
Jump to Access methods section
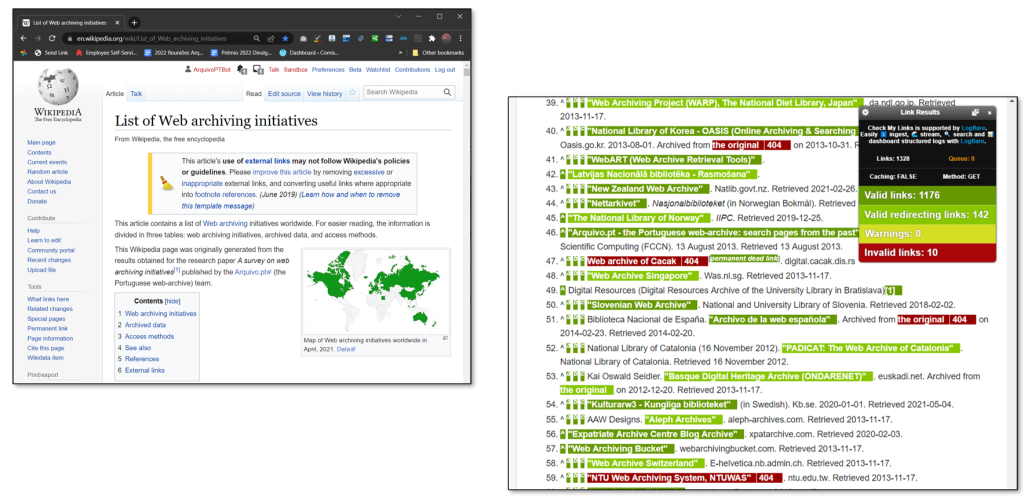click(x=150, y=336)
